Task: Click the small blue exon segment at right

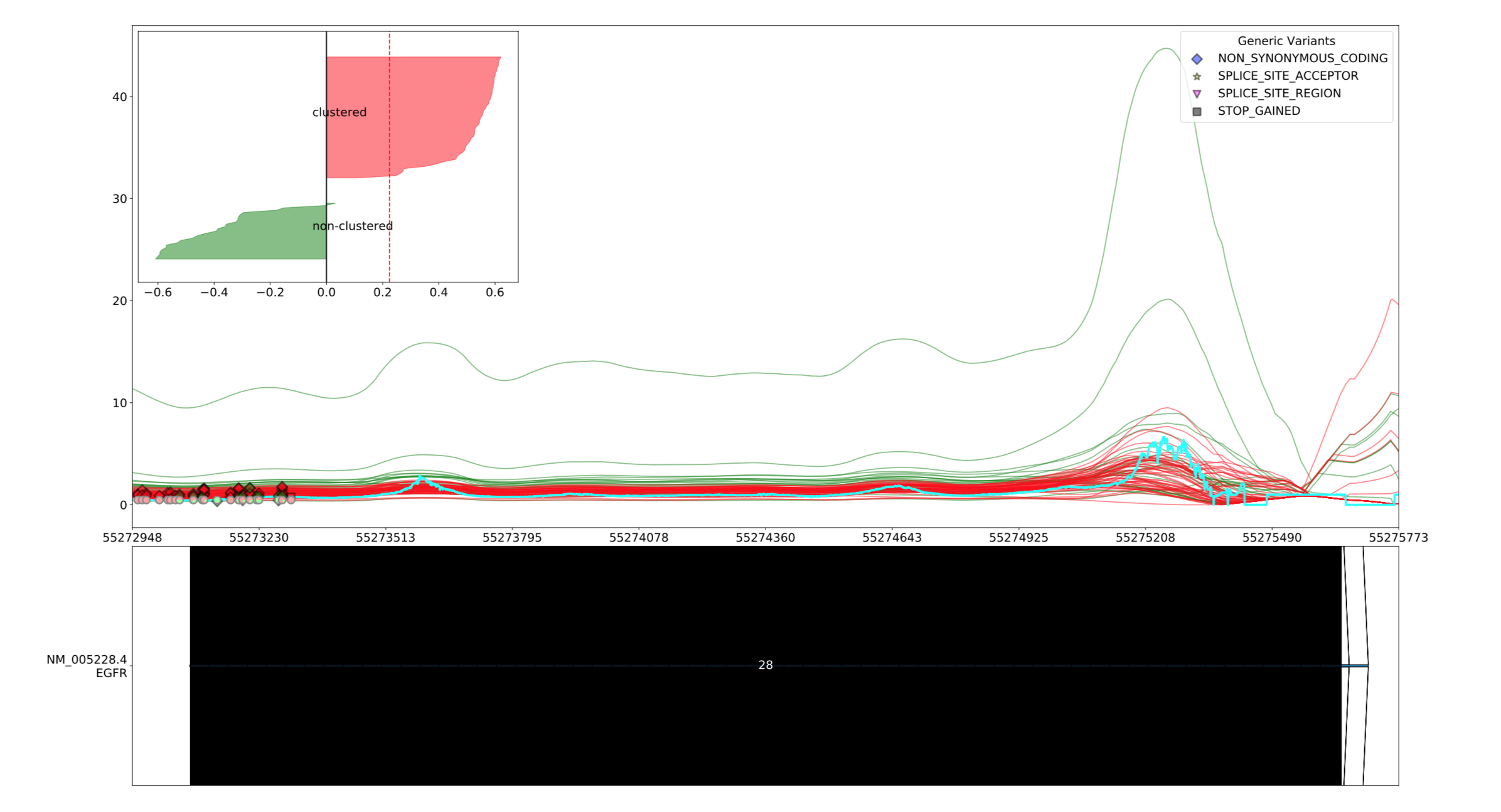Action: click(x=1355, y=666)
